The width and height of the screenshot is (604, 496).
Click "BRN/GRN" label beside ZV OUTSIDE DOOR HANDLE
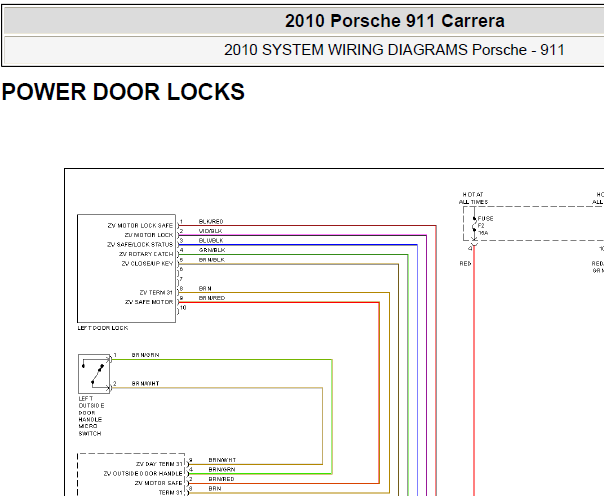pos(222,470)
